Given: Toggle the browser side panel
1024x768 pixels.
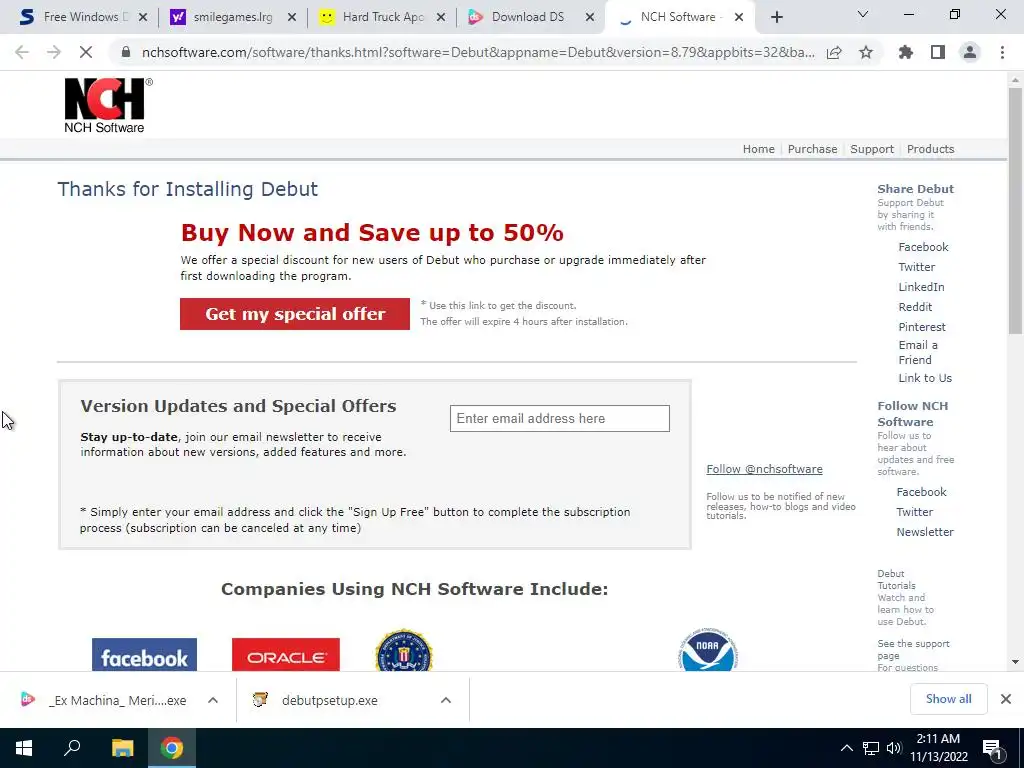Looking at the screenshot, I should click(x=938, y=52).
